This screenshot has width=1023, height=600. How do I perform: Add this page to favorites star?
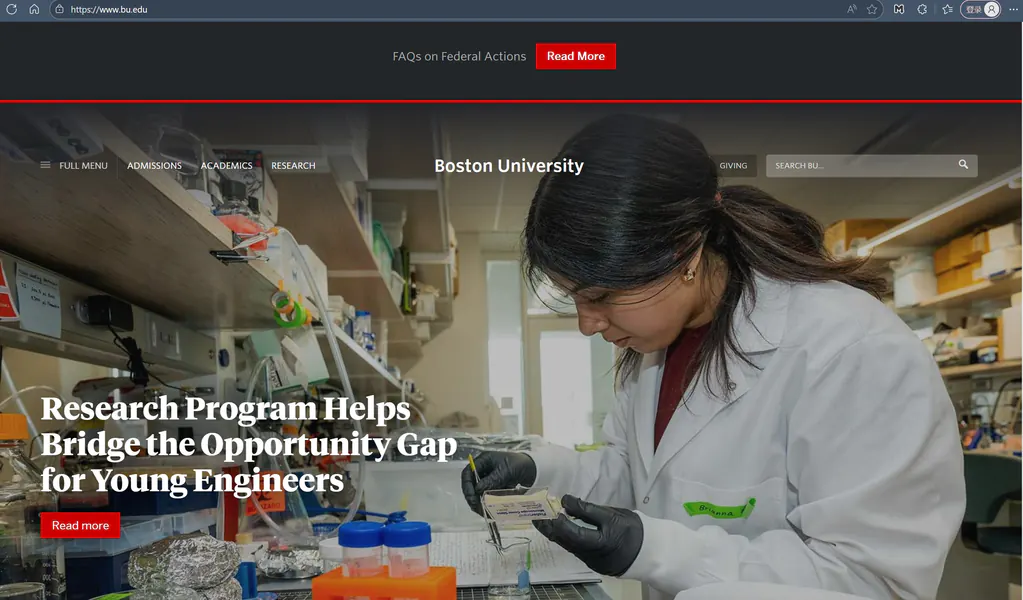[872, 9]
